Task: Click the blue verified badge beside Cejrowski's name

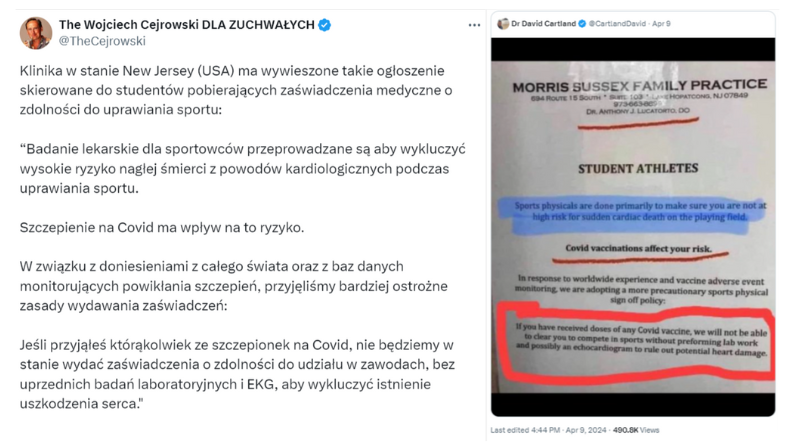Action: pyautogui.click(x=324, y=25)
